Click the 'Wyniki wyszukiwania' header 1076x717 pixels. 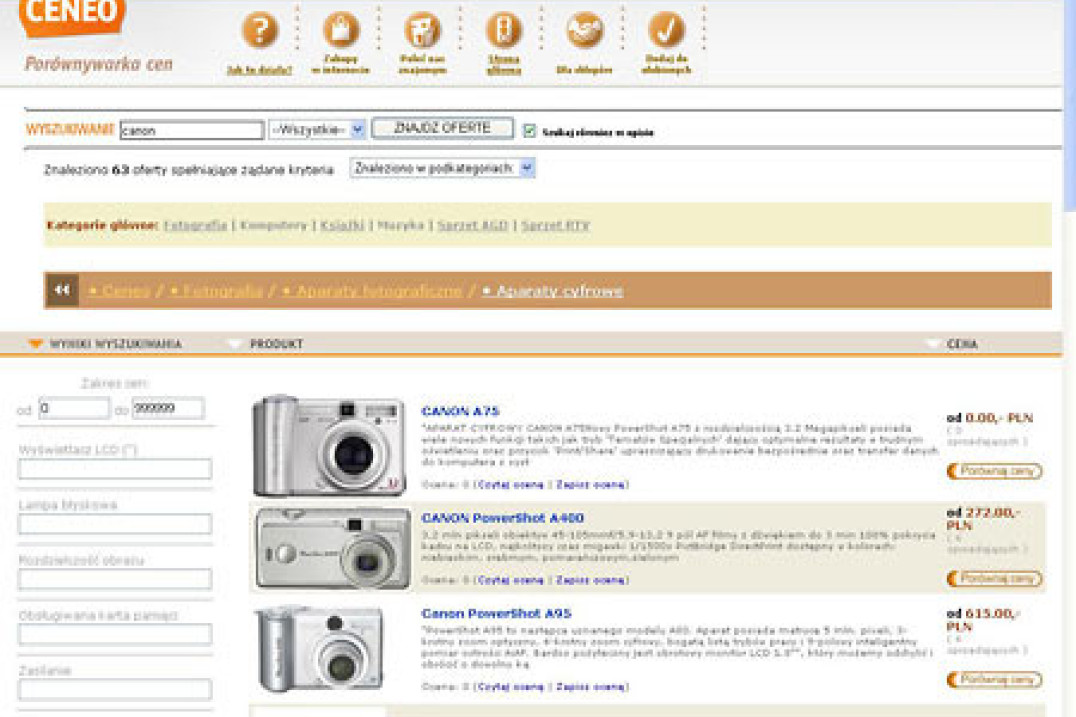point(115,344)
